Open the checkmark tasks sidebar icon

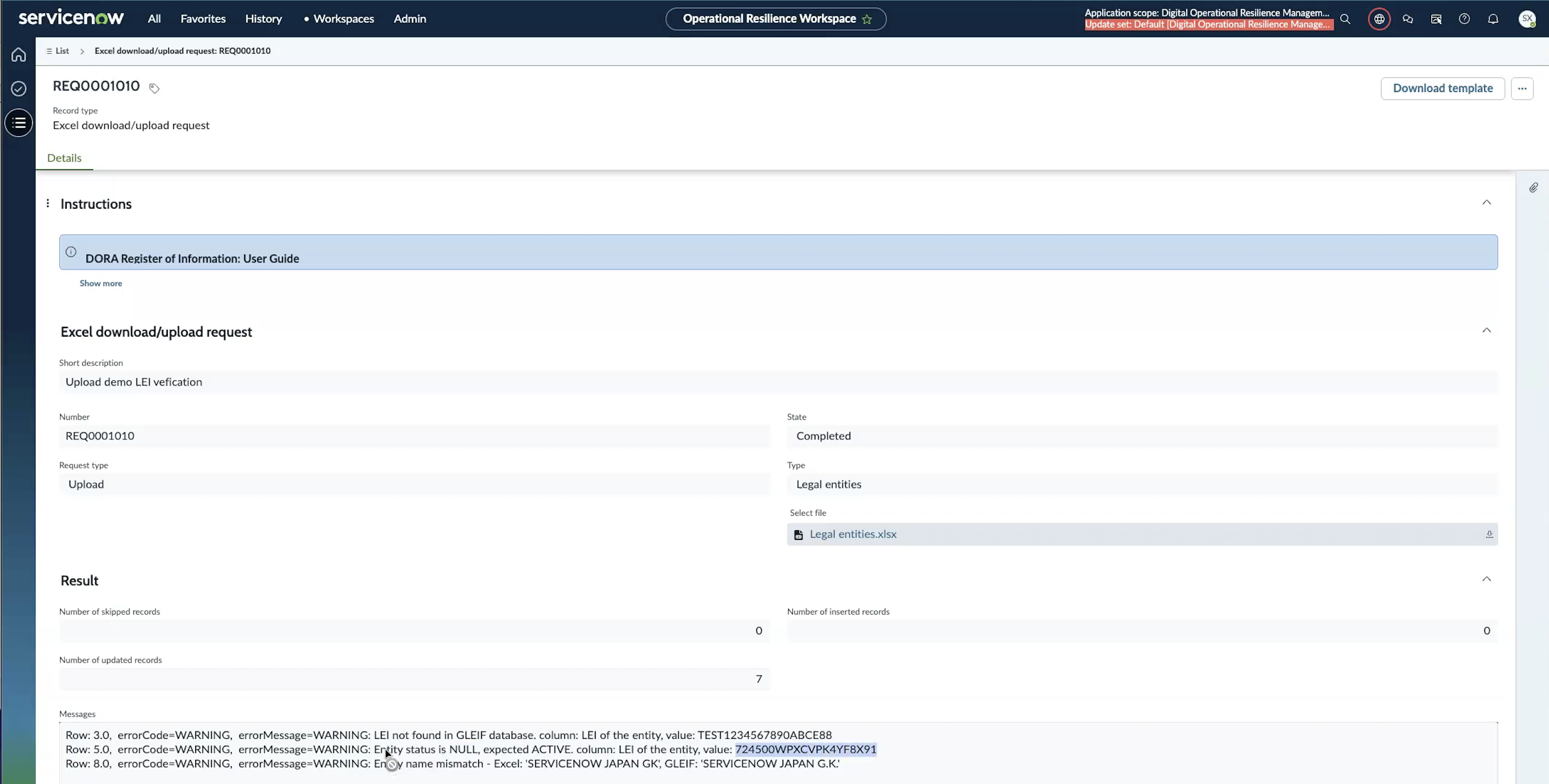coord(19,88)
